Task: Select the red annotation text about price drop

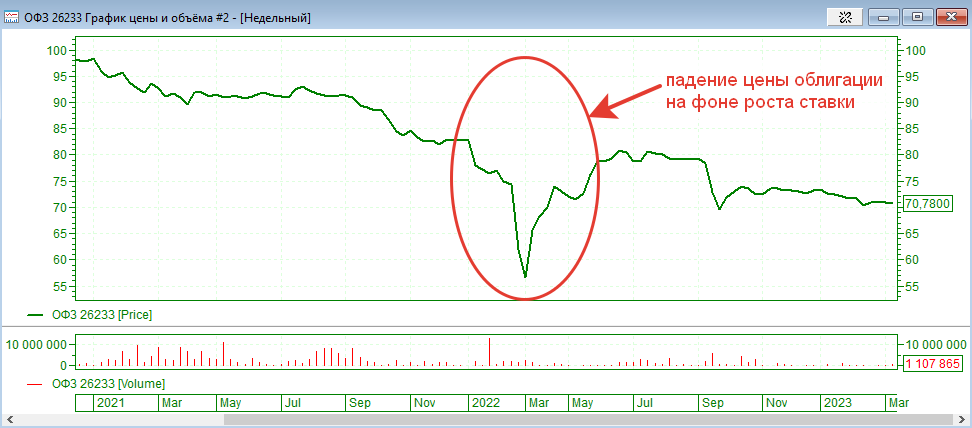Action: point(773,91)
